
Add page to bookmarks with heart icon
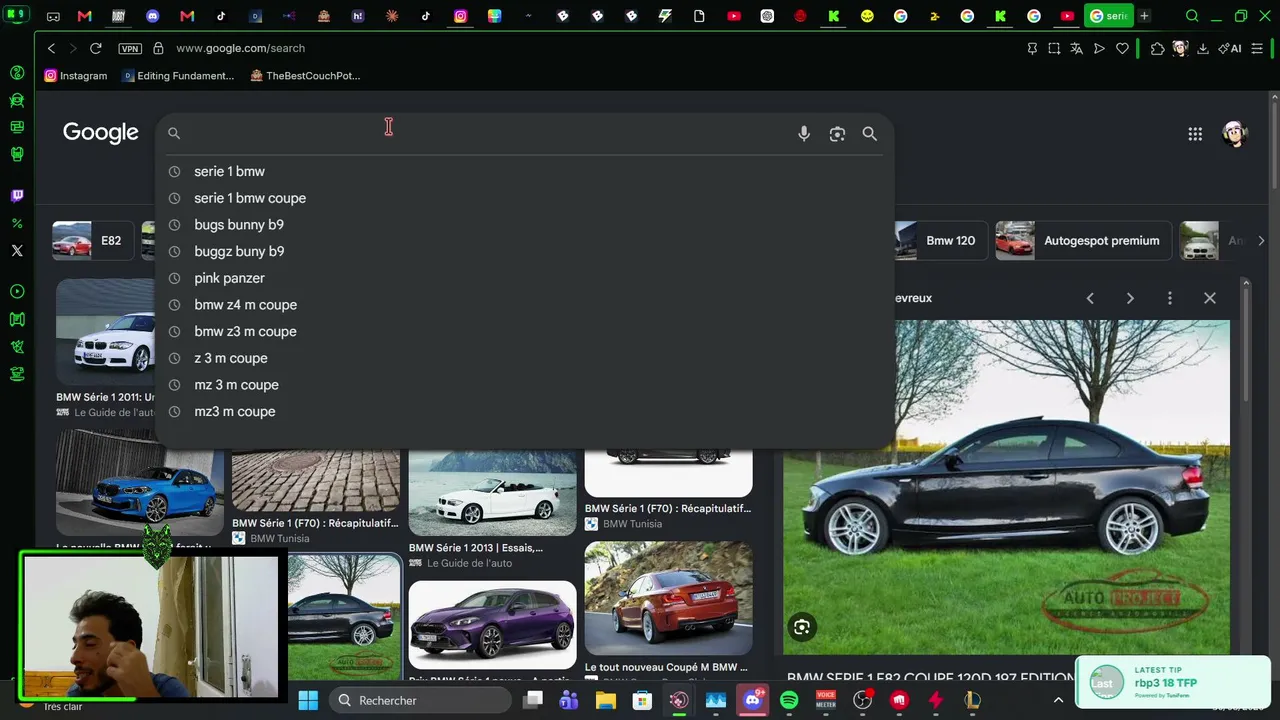[x=1122, y=48]
